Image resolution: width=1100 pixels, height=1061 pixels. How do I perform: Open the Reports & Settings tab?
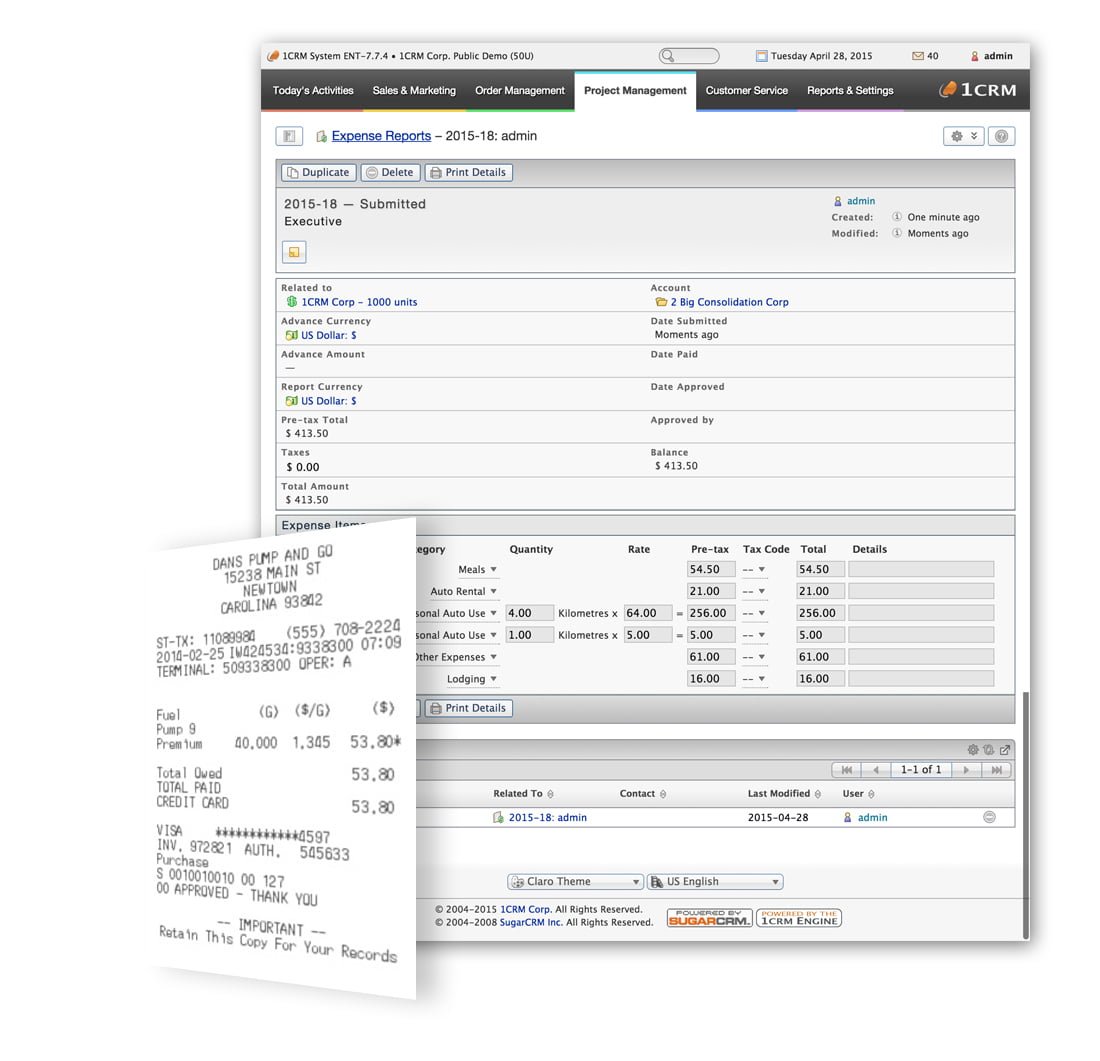(850, 91)
